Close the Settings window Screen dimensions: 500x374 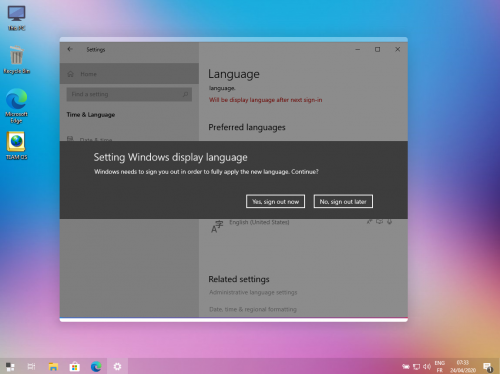(x=397, y=49)
